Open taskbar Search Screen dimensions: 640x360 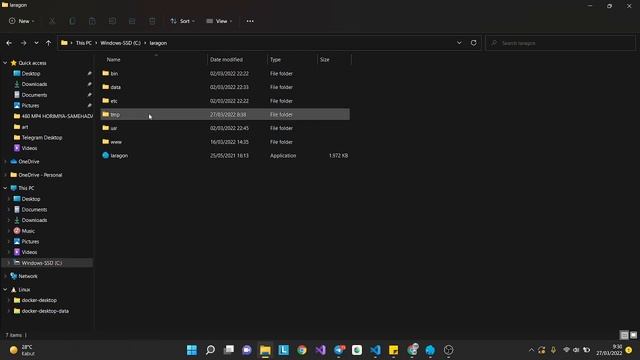[x=210, y=350]
